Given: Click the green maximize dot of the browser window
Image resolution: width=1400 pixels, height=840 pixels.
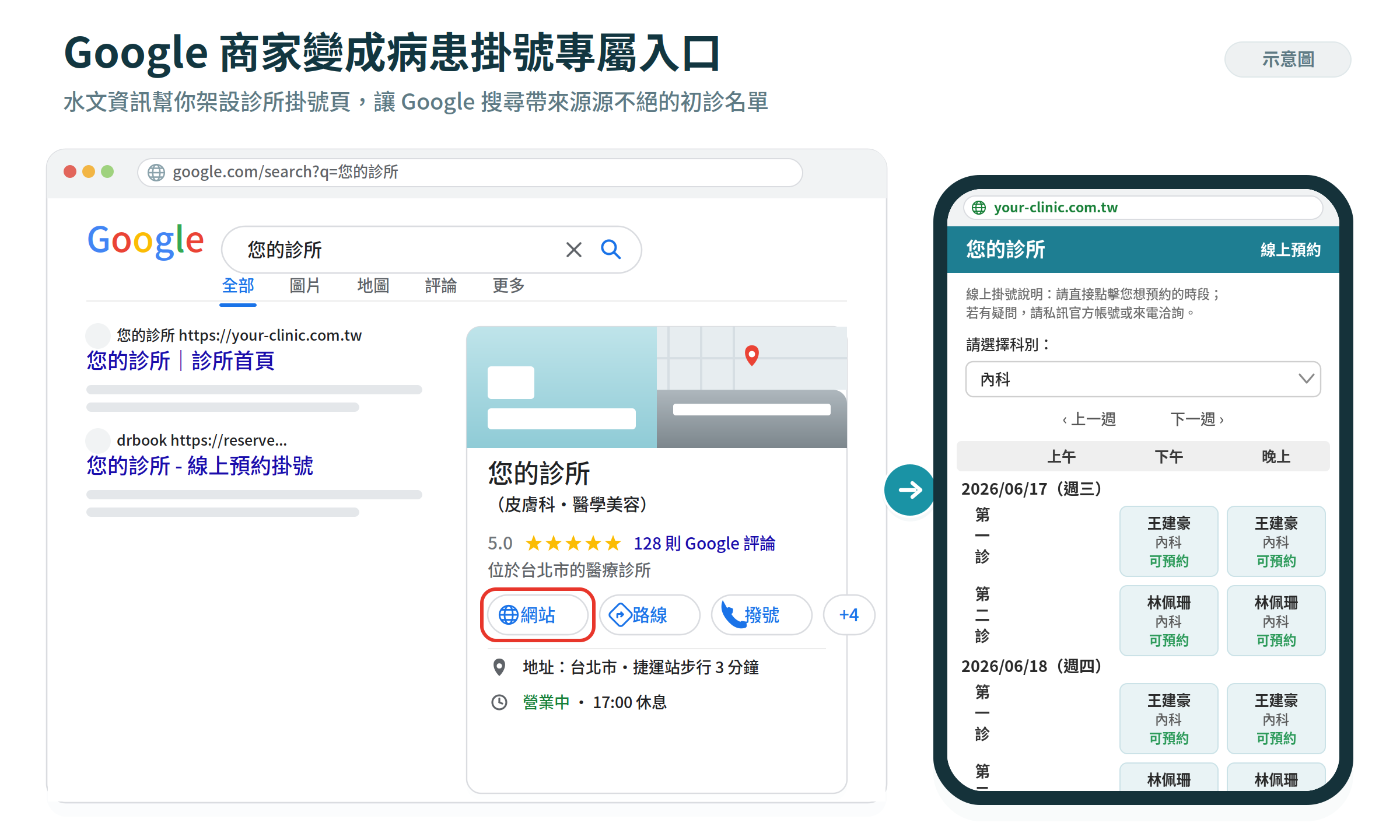Looking at the screenshot, I should coord(107,171).
